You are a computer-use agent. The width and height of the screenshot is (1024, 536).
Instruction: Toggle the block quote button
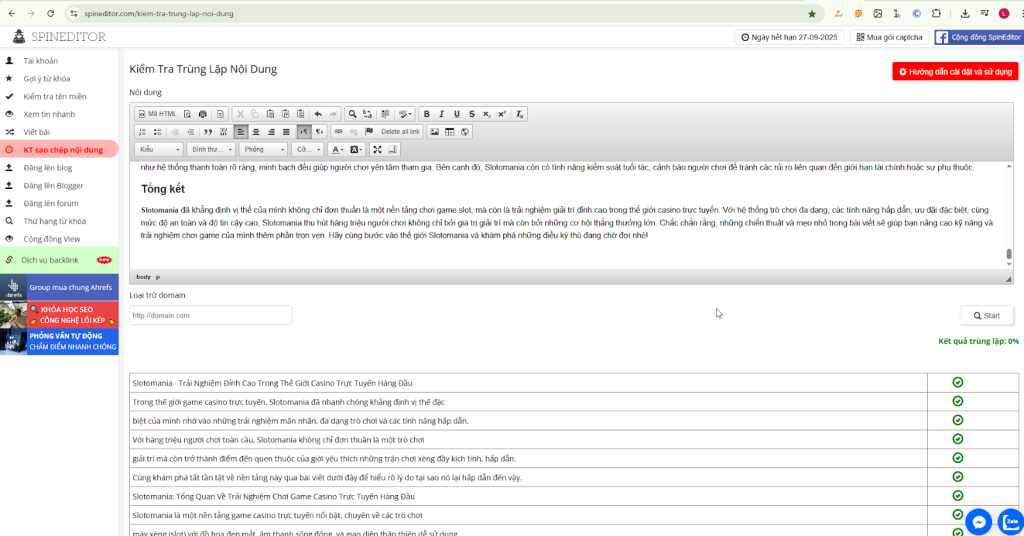[x=207, y=132]
